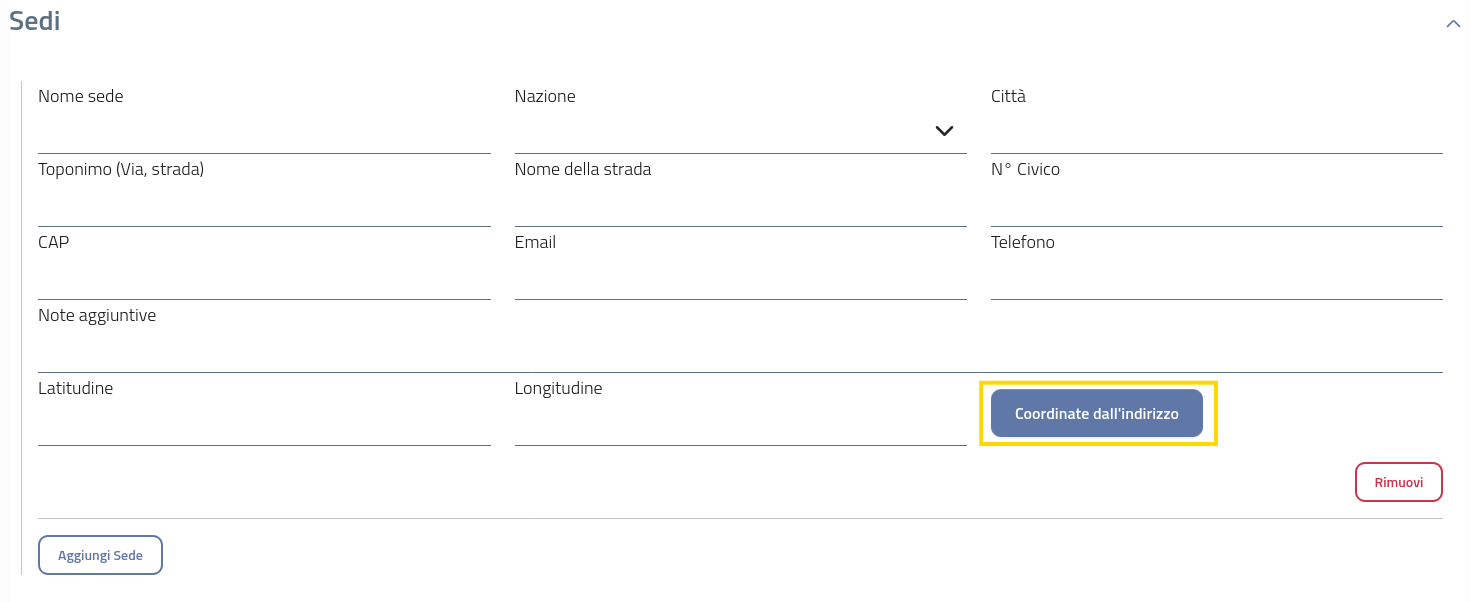Click the N° Civico input field
The image size is (1469, 602).
click(x=1216, y=207)
